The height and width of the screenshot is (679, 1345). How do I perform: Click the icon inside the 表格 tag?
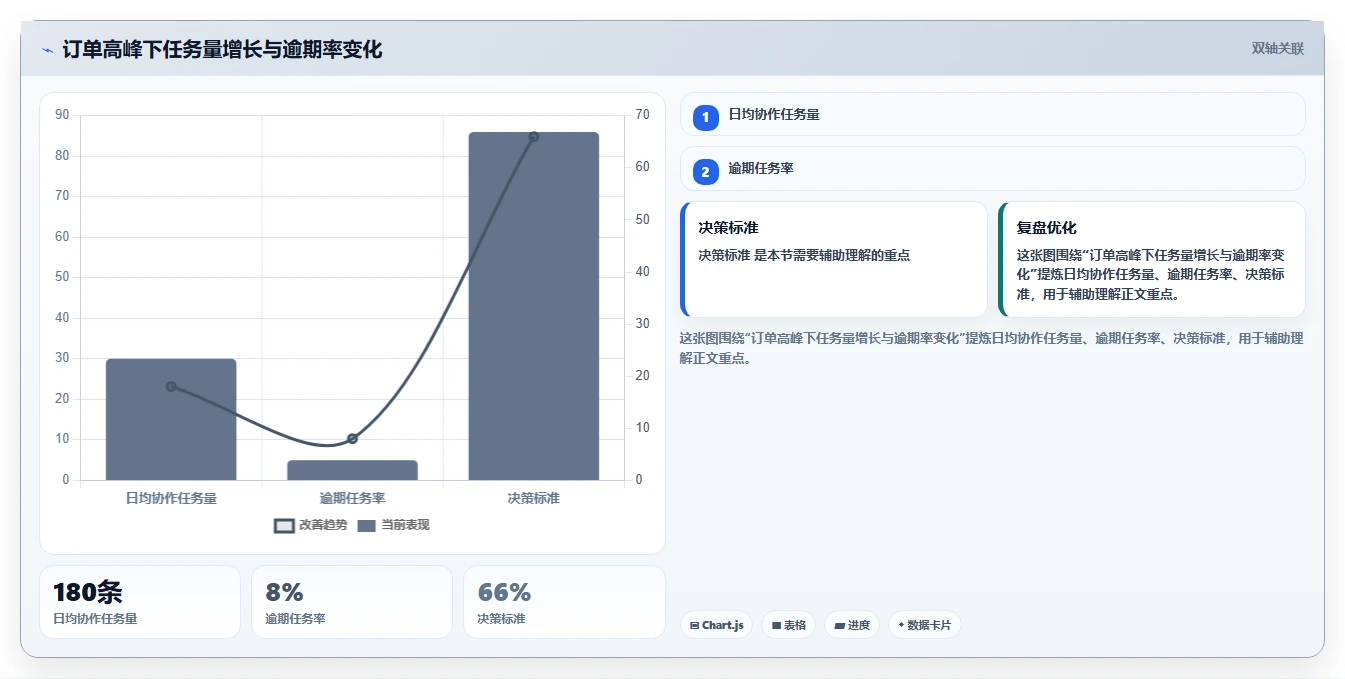tap(776, 626)
